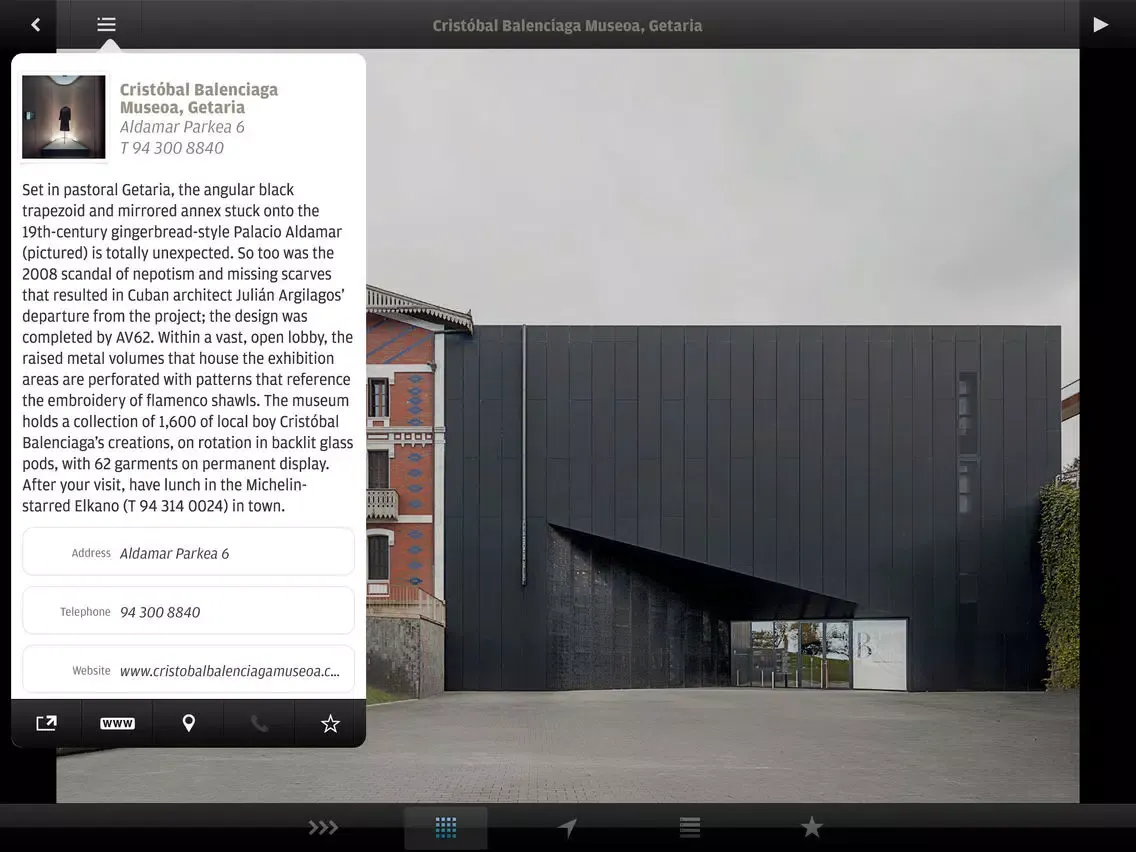Open the location arrow tab in the bottom bar
1136x852 pixels.
[x=567, y=827]
